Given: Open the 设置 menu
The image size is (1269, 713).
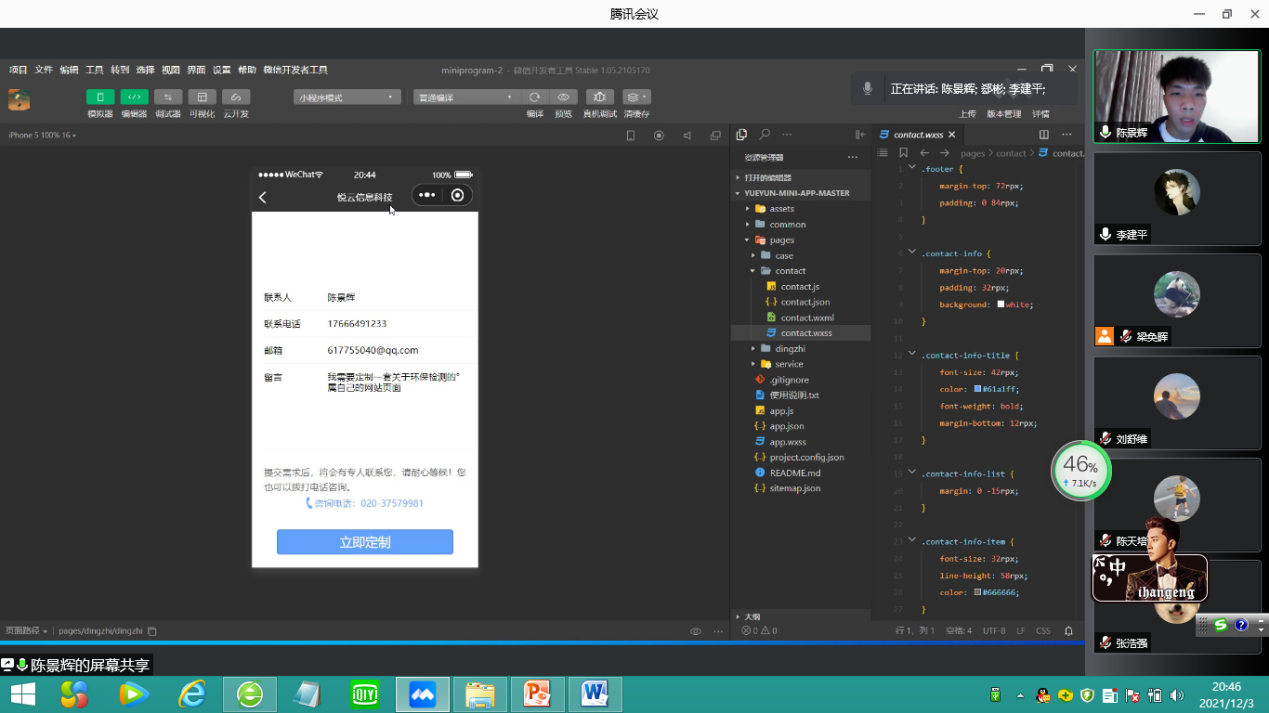Looking at the screenshot, I should pyautogui.click(x=221, y=70).
